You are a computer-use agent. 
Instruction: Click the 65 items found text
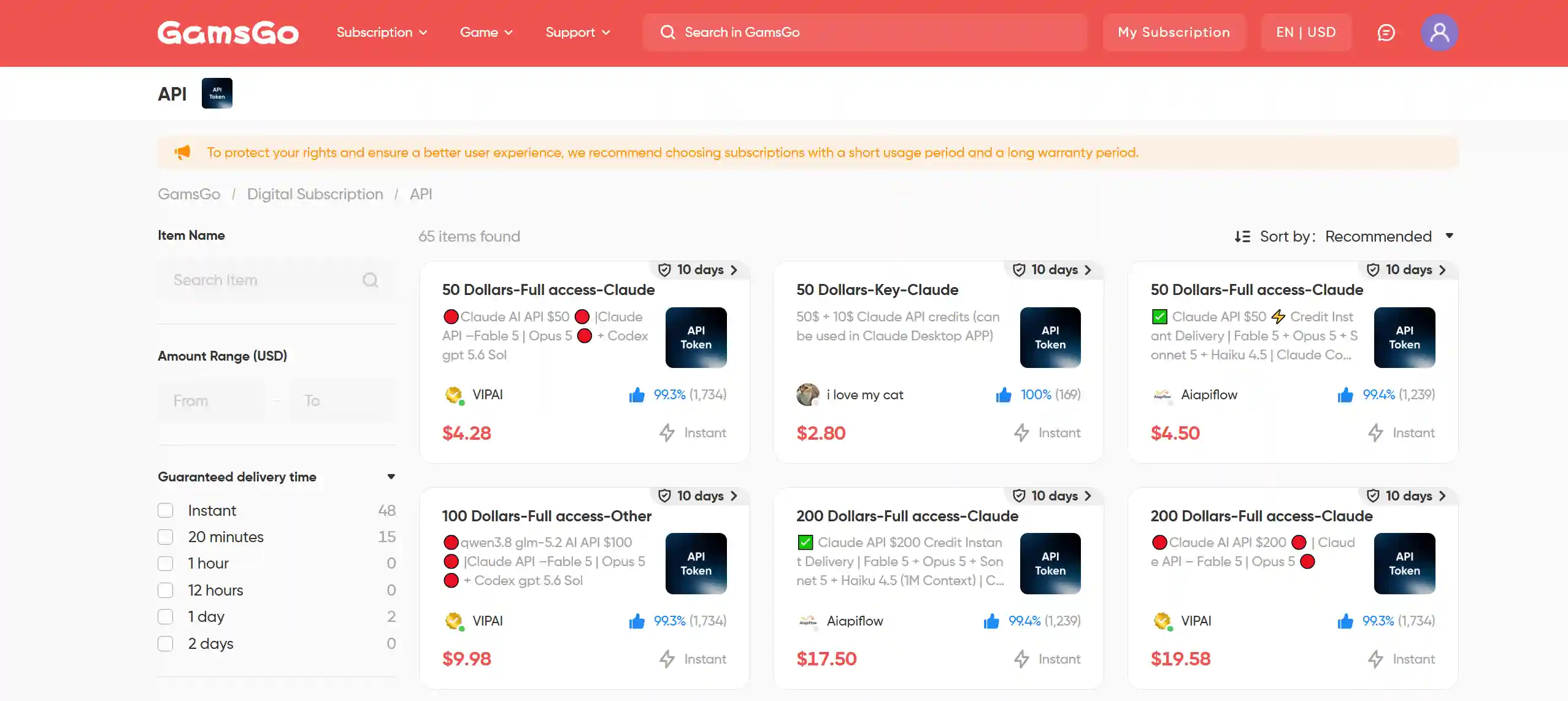469,237
